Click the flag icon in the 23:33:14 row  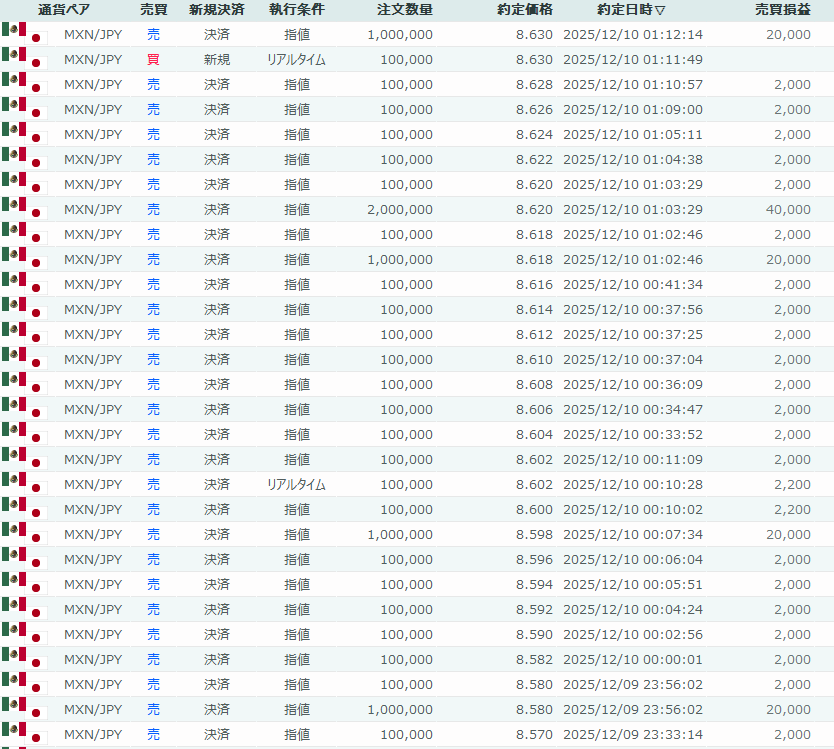pyautogui.click(x=24, y=734)
